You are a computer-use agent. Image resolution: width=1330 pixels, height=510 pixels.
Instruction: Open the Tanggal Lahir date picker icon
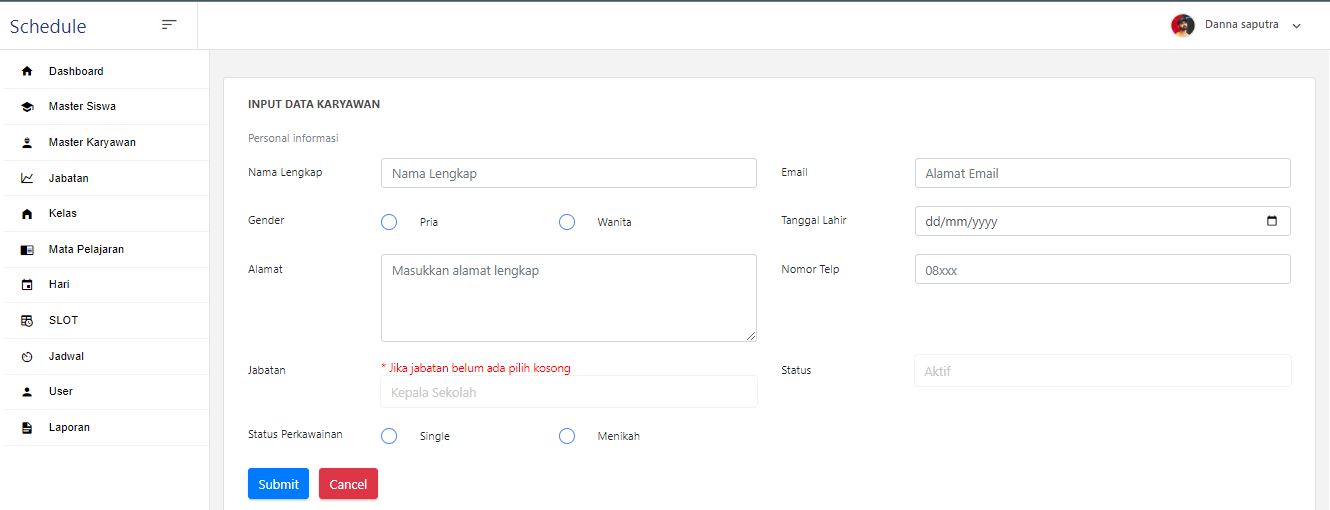[x=1272, y=221]
